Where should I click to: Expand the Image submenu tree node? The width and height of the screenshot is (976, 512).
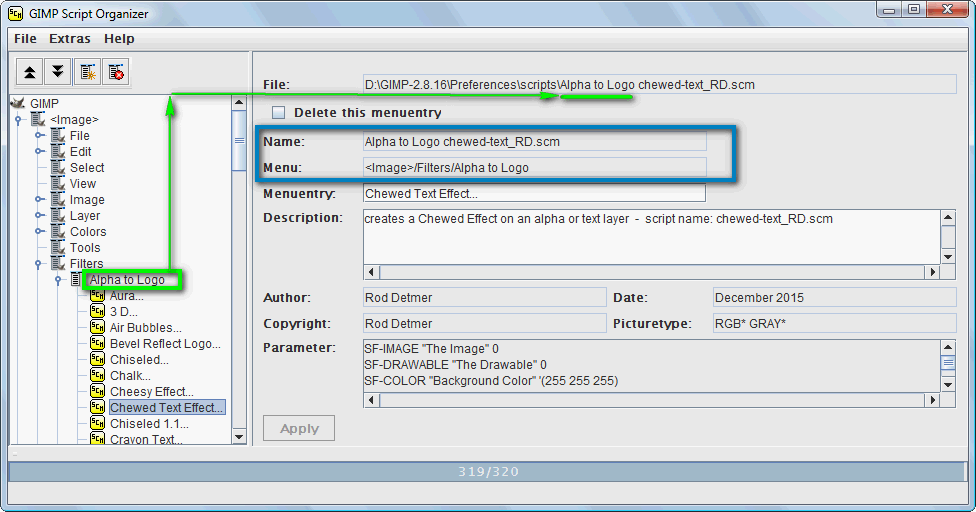(x=39, y=200)
